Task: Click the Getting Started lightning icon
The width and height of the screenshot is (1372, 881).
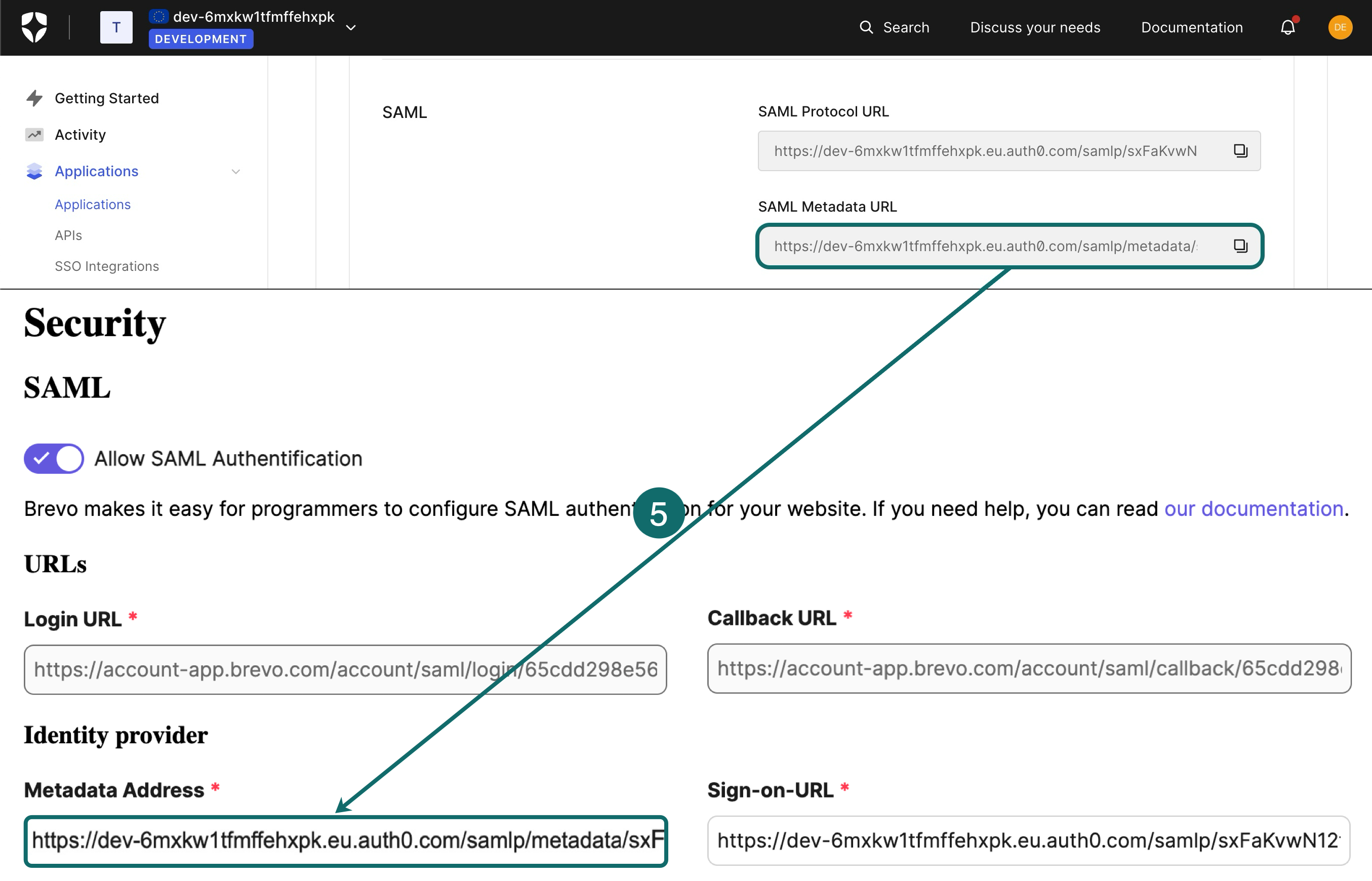Action: coord(34,98)
